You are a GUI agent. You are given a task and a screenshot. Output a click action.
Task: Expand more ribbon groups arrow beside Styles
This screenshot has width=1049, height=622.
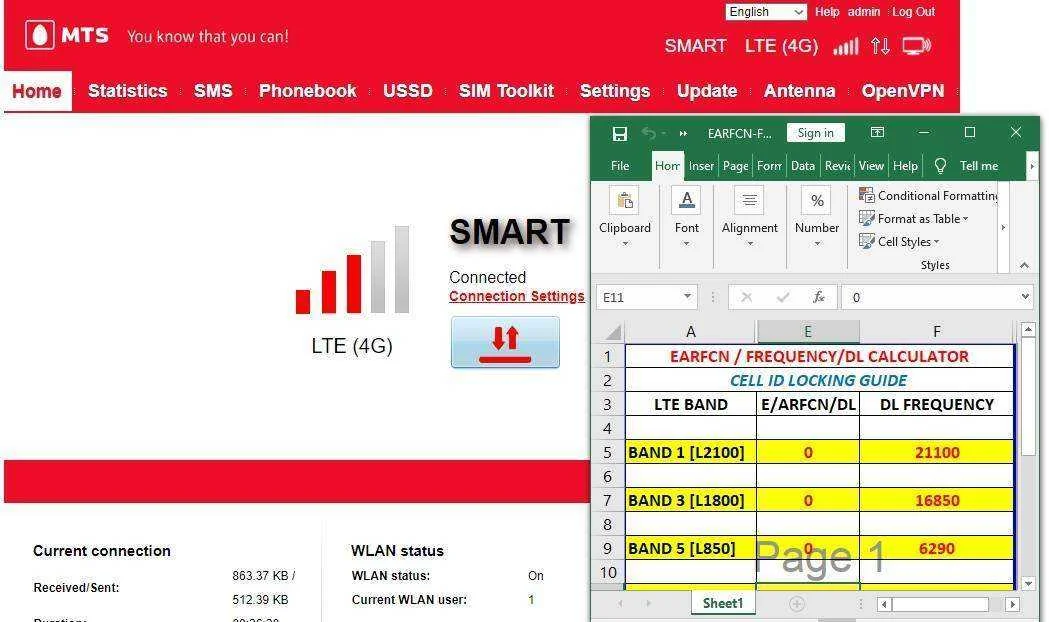pos(1003,227)
